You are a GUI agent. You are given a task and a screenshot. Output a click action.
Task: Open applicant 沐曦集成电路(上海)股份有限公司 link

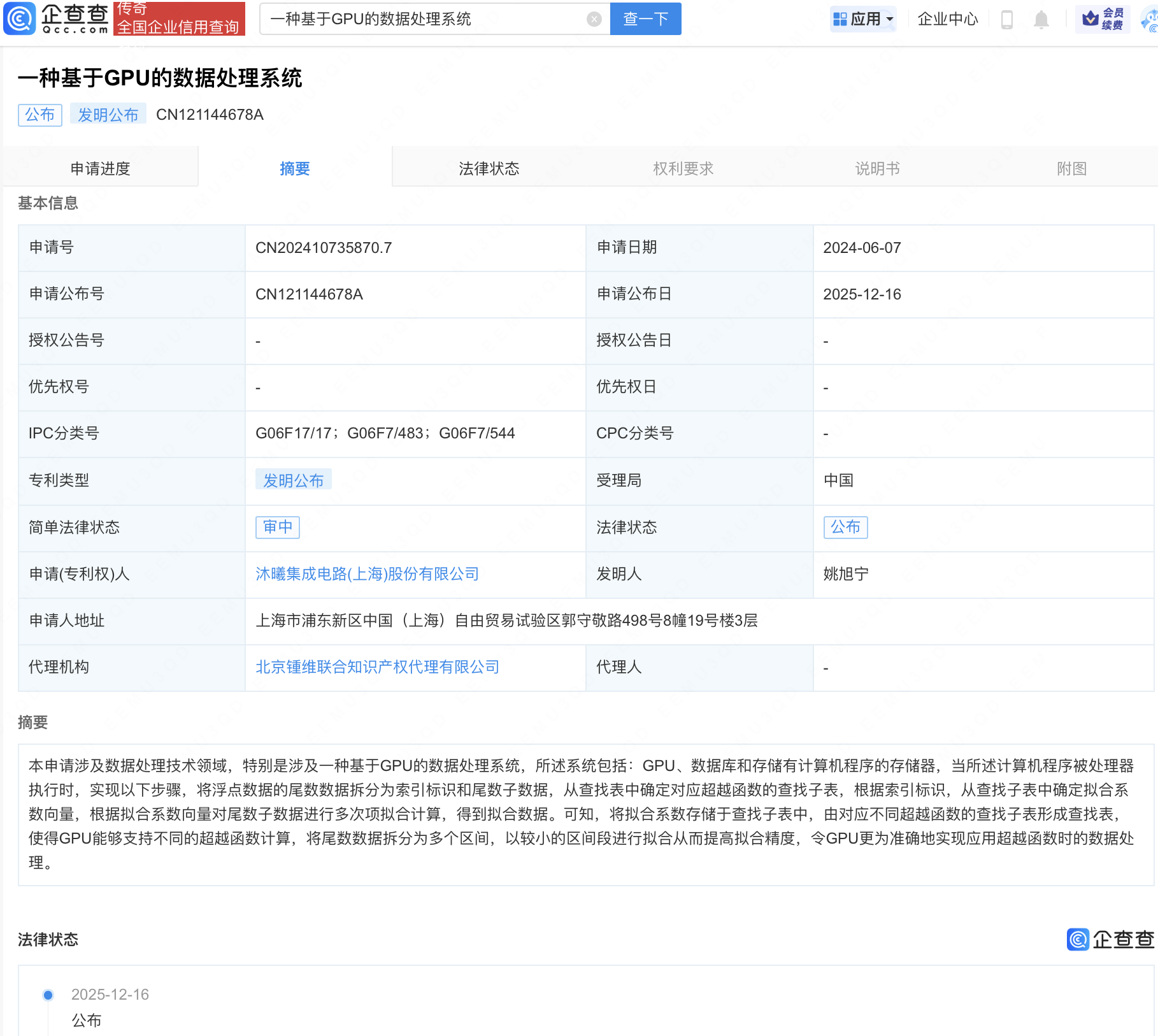[x=367, y=574]
